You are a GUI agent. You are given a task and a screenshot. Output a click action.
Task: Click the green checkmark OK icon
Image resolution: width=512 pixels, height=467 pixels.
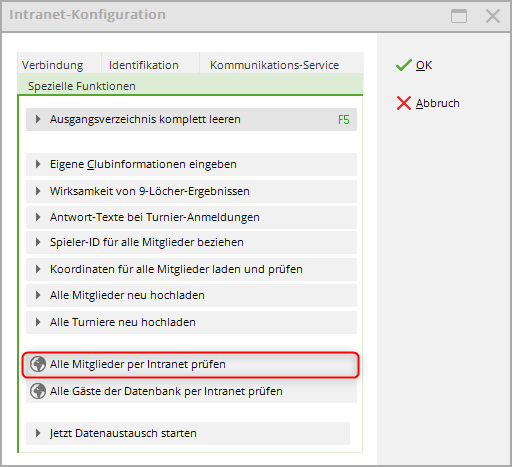tap(403, 65)
